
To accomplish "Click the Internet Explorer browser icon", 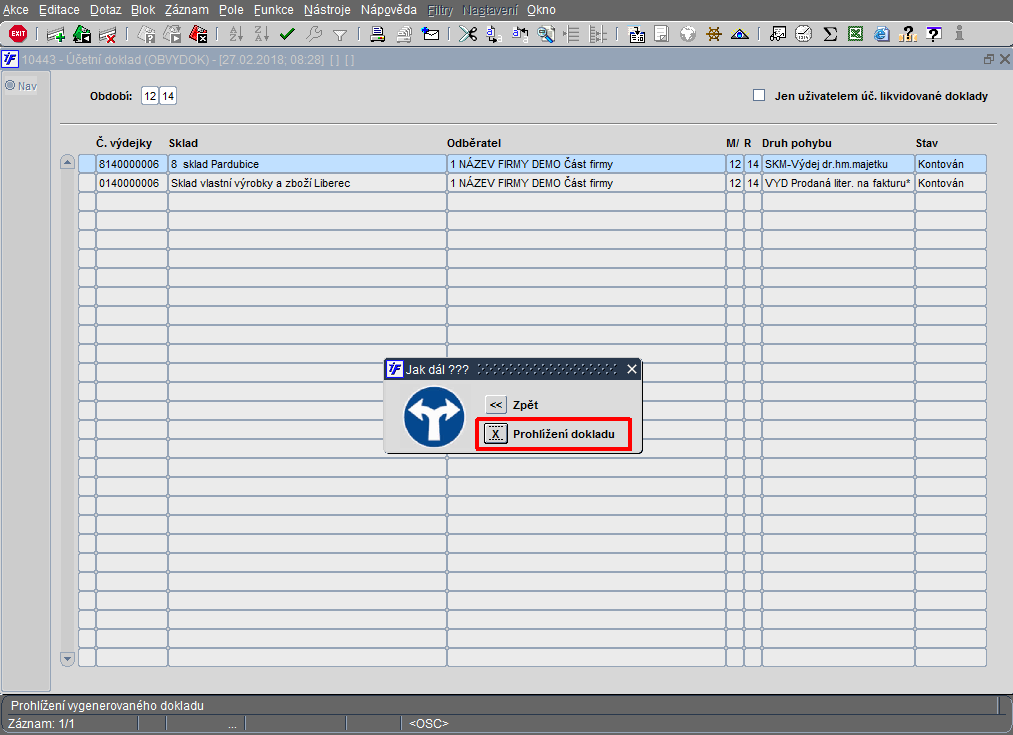I will point(882,34).
